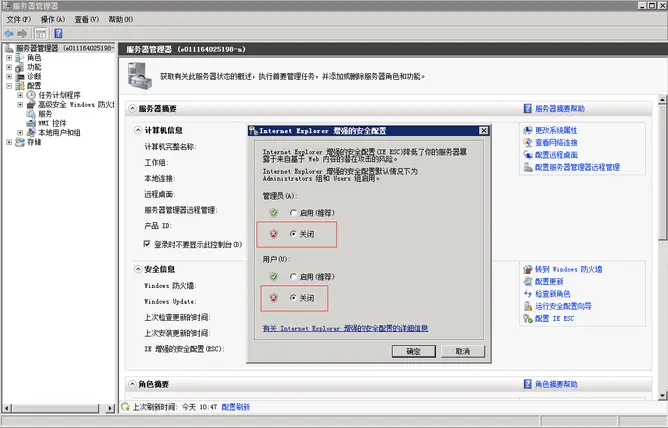Click 检查新角色 icon
Image resolution: width=668 pixels, height=428 pixels.
point(528,294)
